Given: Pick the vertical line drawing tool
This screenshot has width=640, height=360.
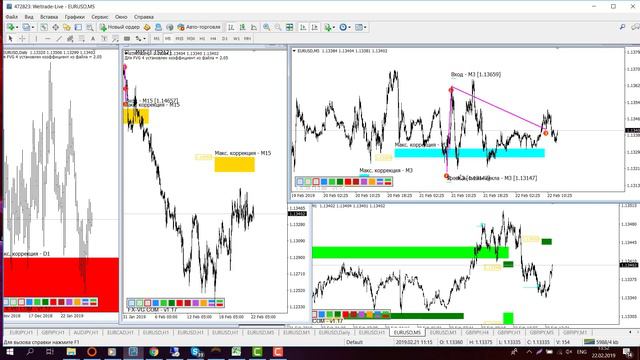Looking at the screenshot, I should [36, 39].
